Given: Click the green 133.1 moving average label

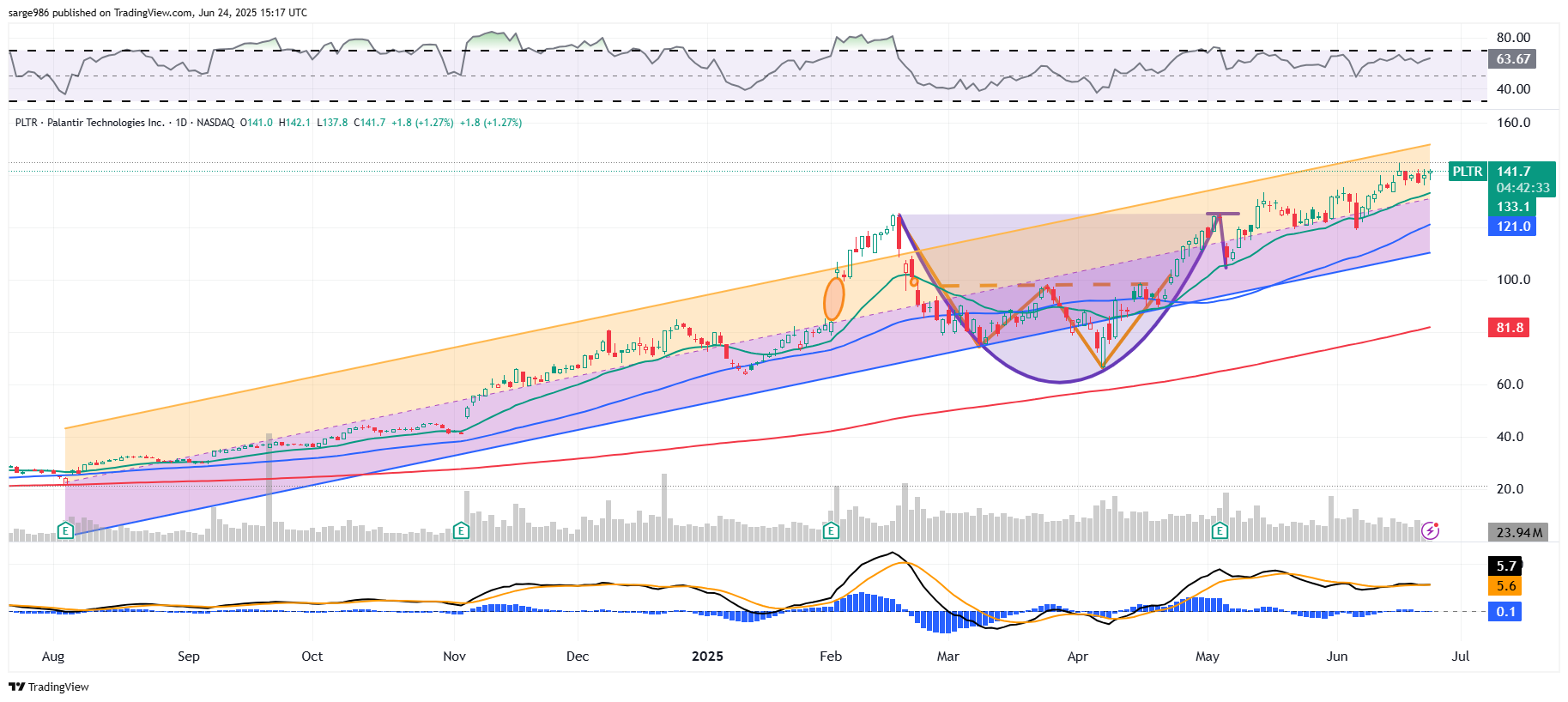Looking at the screenshot, I should click(x=1513, y=207).
